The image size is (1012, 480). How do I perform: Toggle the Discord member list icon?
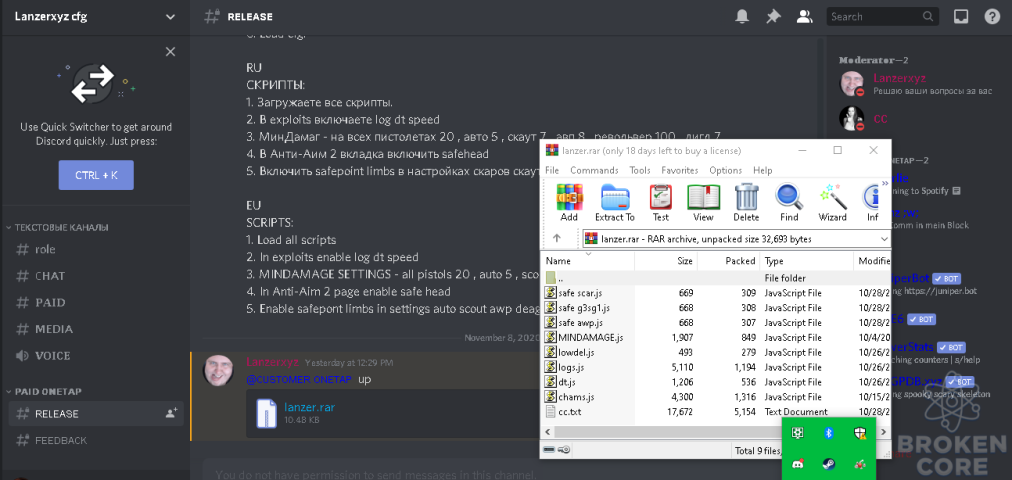804,17
